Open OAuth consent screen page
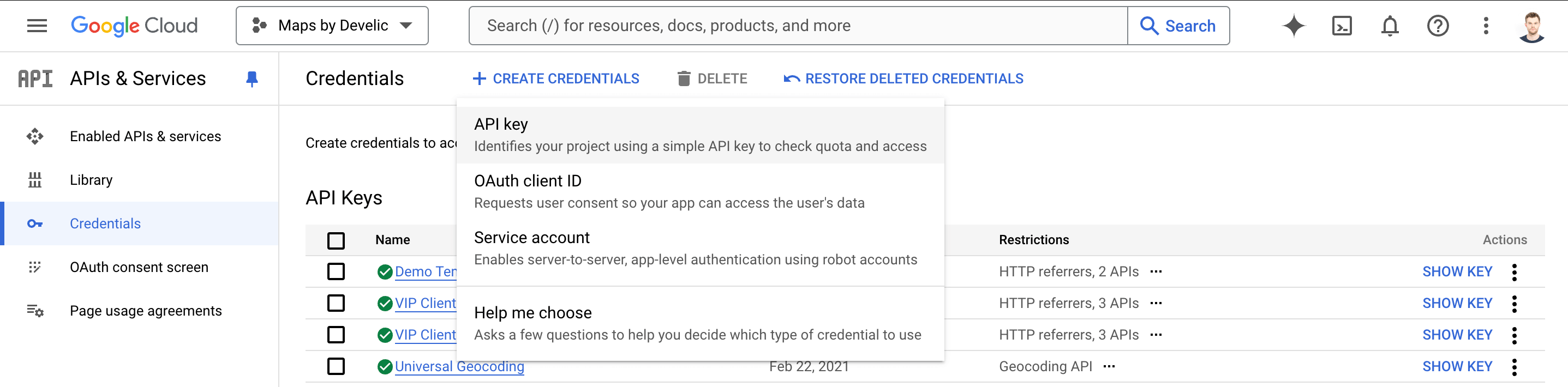 tap(139, 267)
